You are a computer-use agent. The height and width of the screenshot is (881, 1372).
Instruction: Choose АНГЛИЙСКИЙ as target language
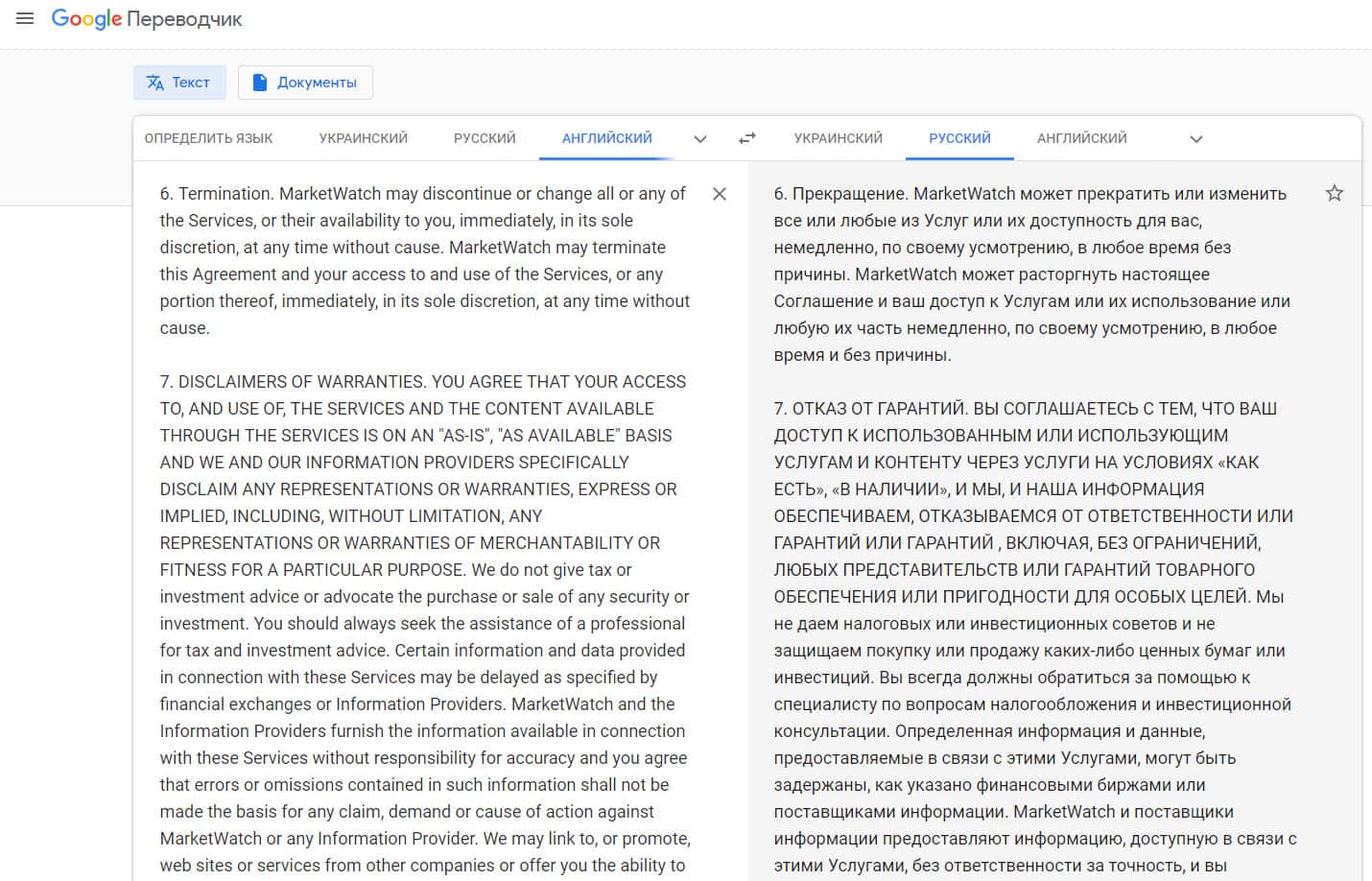[1082, 138]
